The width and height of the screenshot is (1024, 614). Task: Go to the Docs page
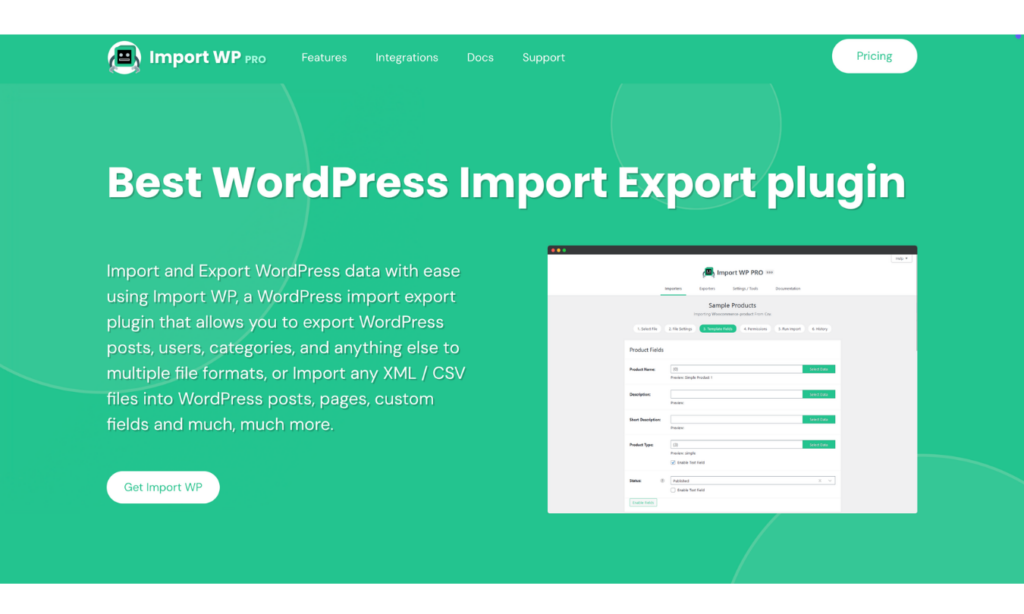coord(480,57)
